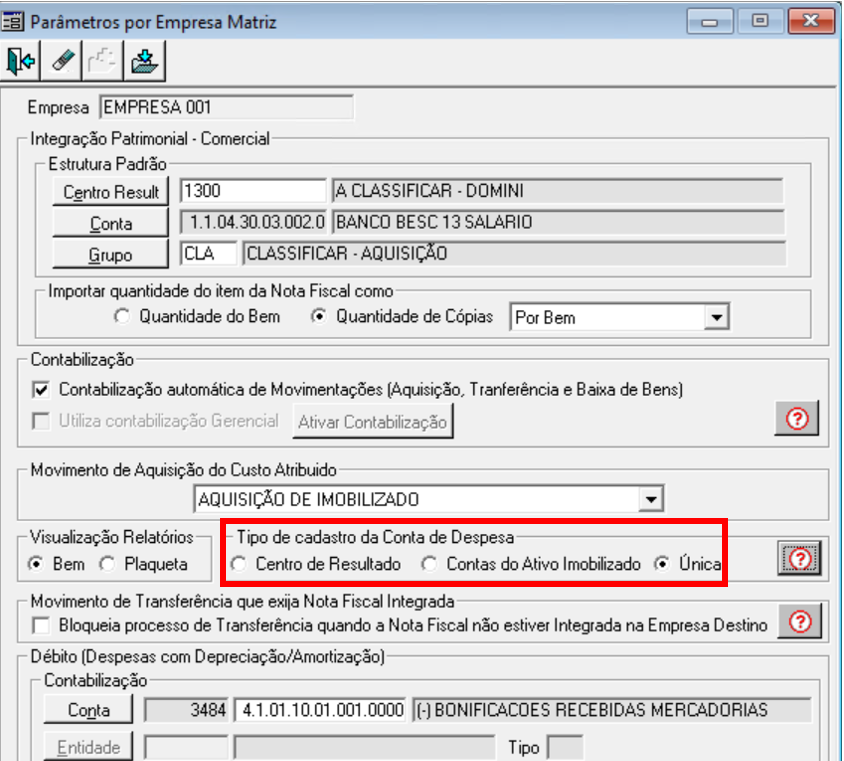
Task: Close the Parâmetros por Empresa Matriz window
Action: coord(811,22)
